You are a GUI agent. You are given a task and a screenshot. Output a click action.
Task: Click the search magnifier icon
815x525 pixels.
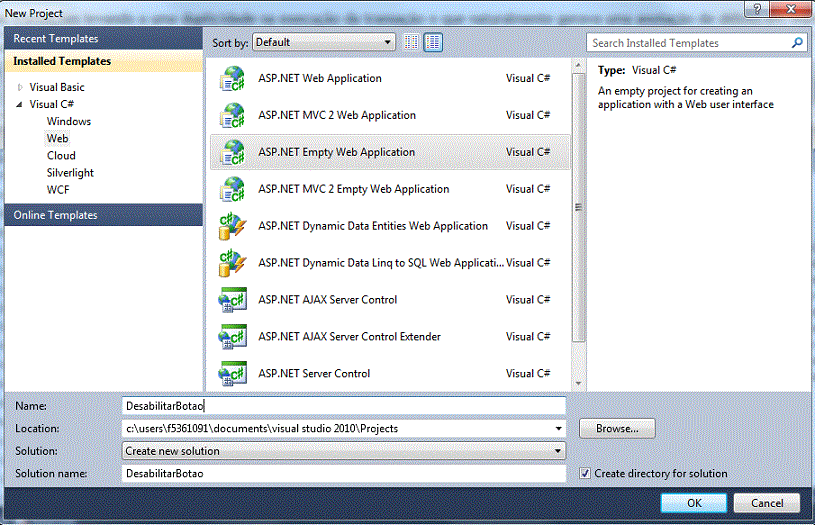(797, 43)
